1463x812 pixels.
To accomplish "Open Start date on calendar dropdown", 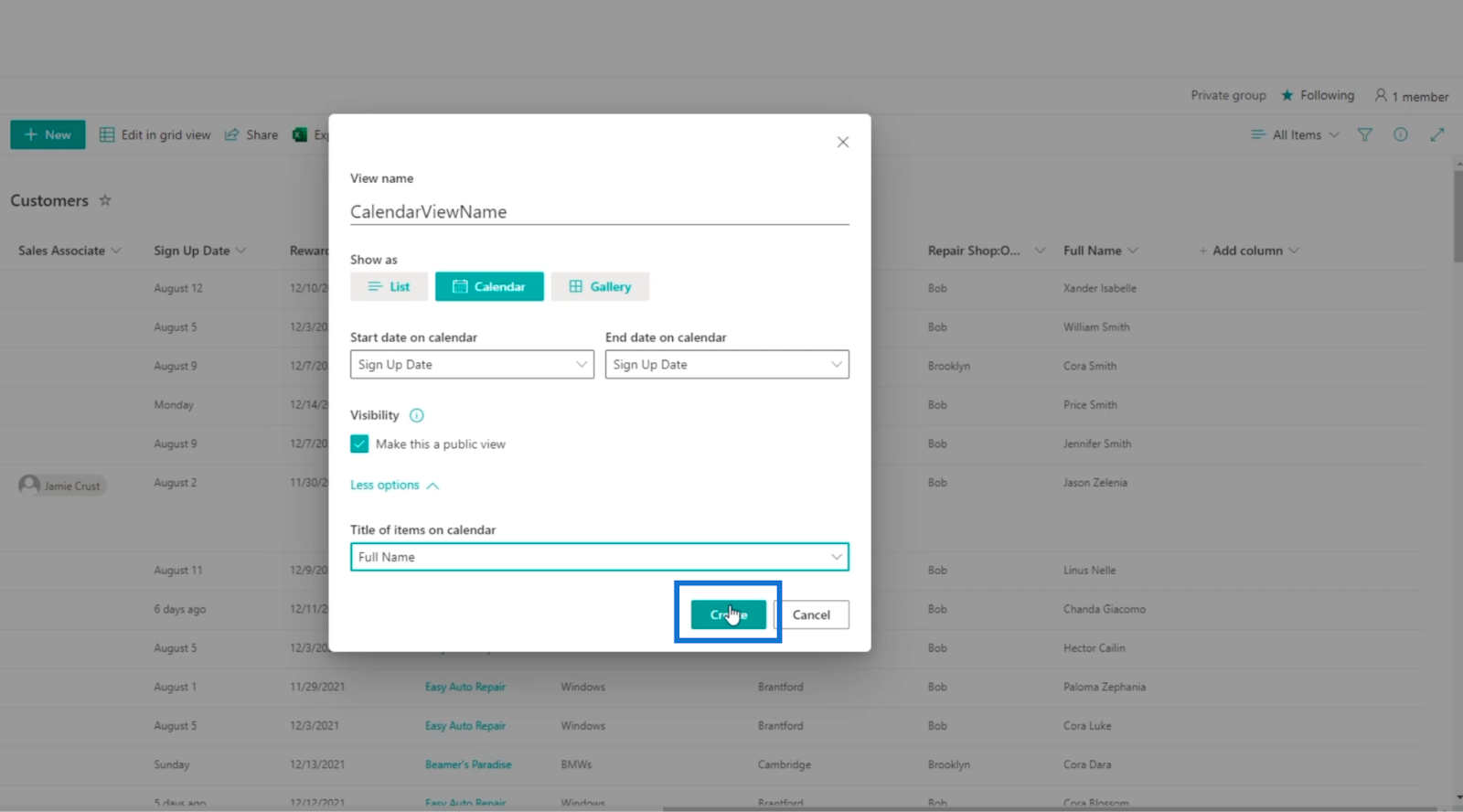I will [472, 364].
